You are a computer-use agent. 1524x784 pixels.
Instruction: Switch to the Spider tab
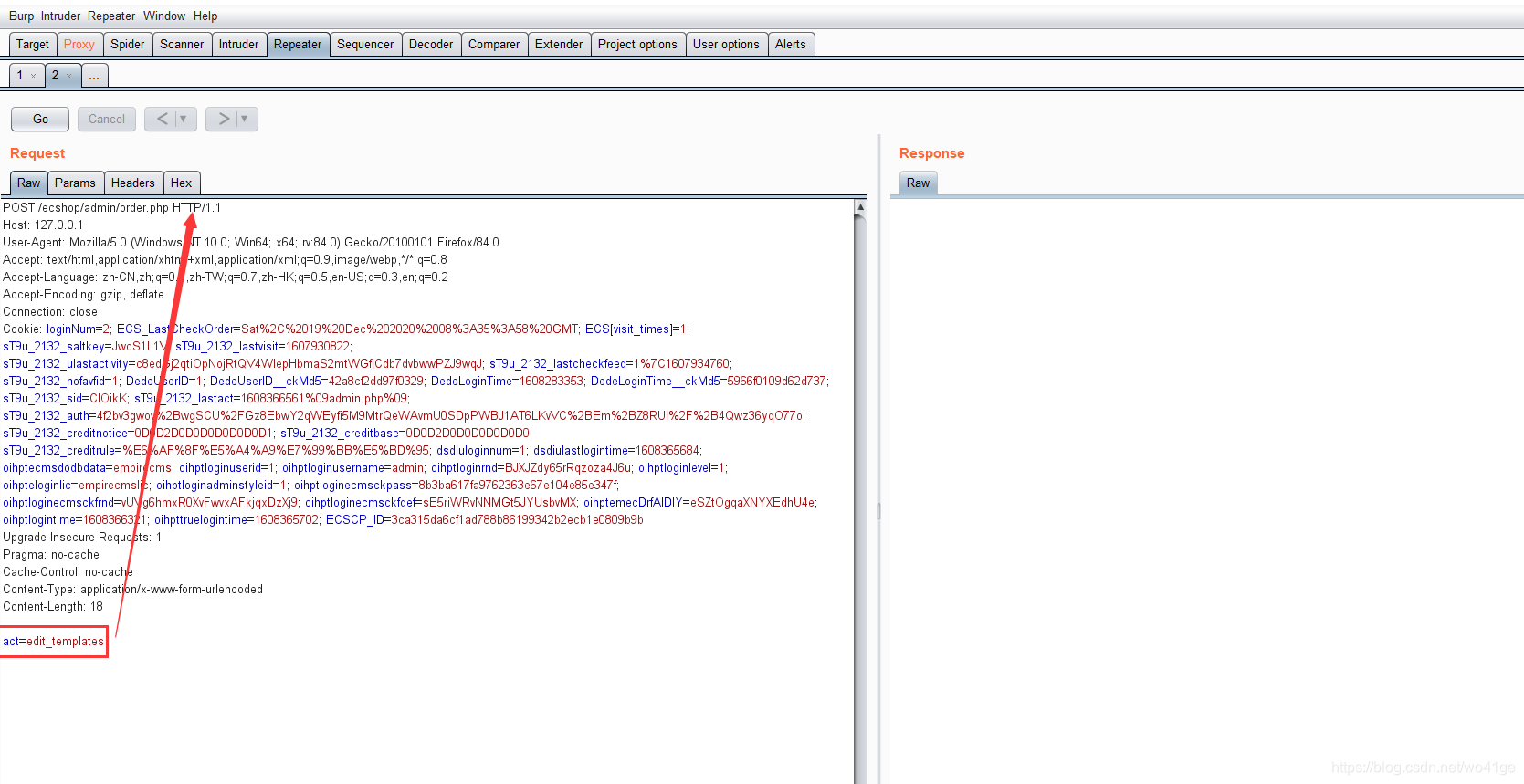click(x=128, y=44)
